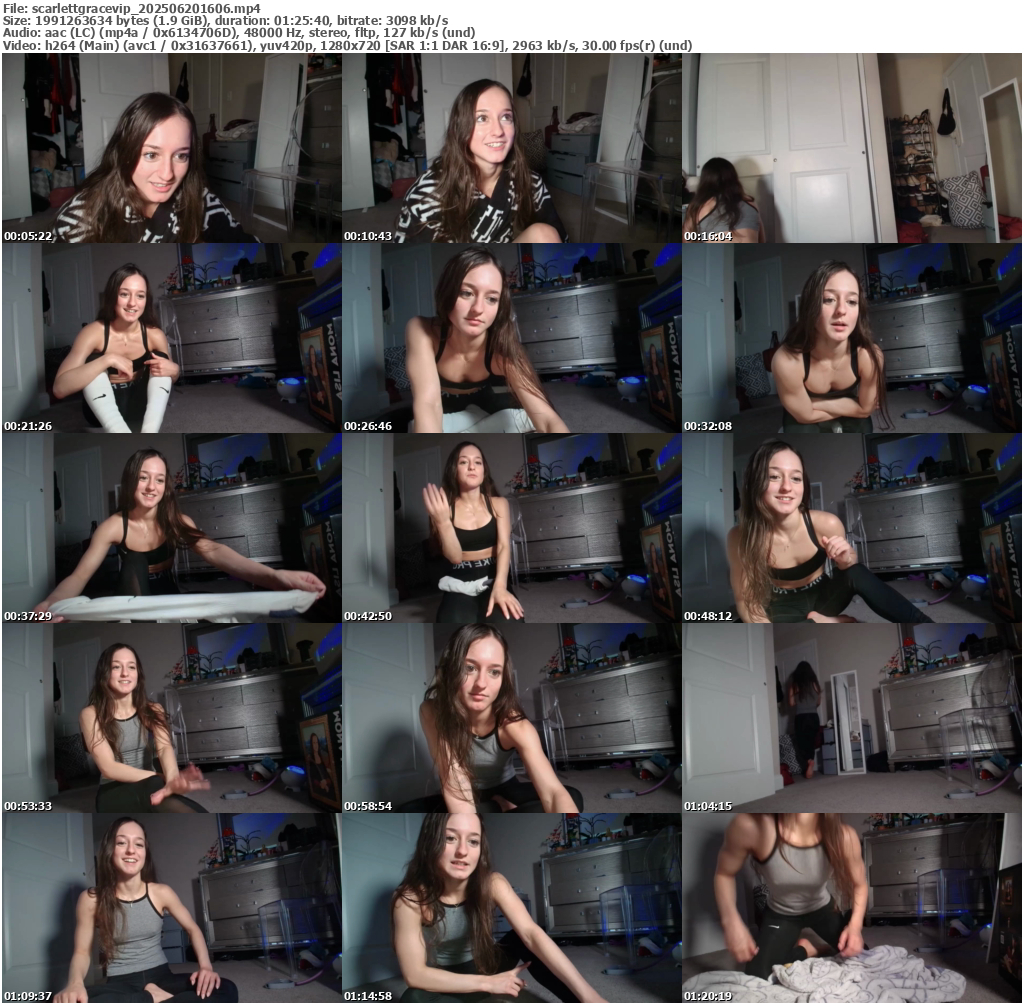Select the 00:48:12 thumbnail
This screenshot has height=1003, width=1024.
(851, 528)
